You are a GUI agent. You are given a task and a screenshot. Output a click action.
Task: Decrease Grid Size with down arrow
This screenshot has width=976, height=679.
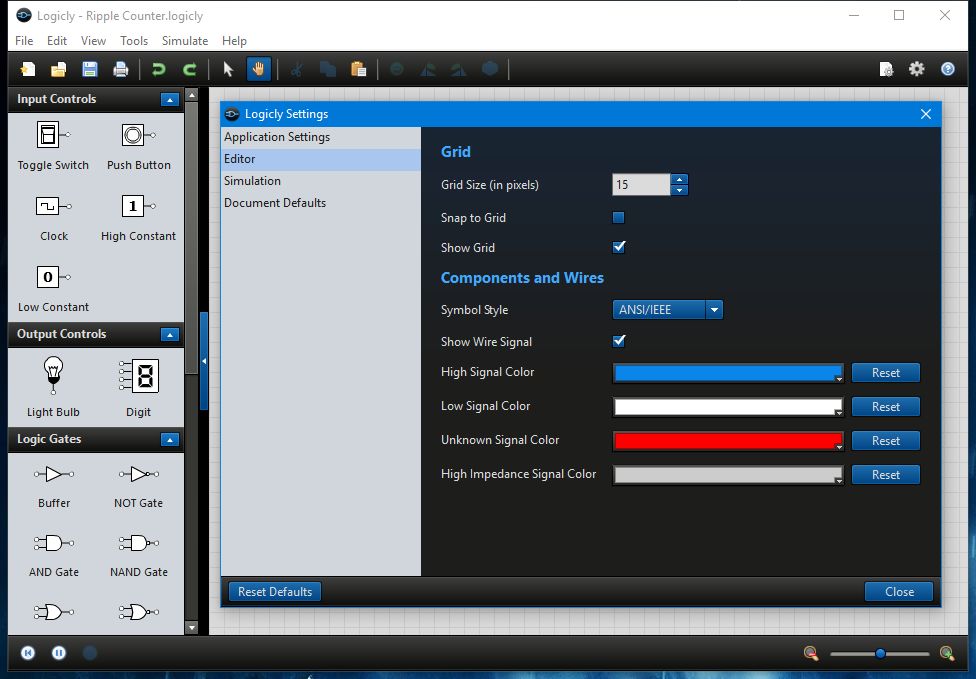[x=679, y=190]
